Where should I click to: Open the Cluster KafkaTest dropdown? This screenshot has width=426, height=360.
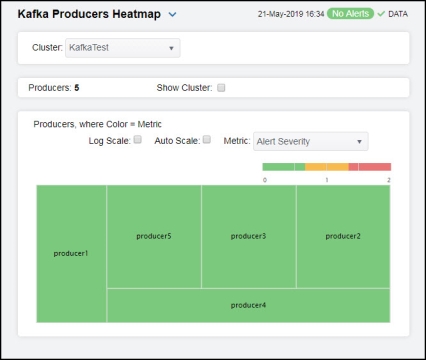pos(123,48)
